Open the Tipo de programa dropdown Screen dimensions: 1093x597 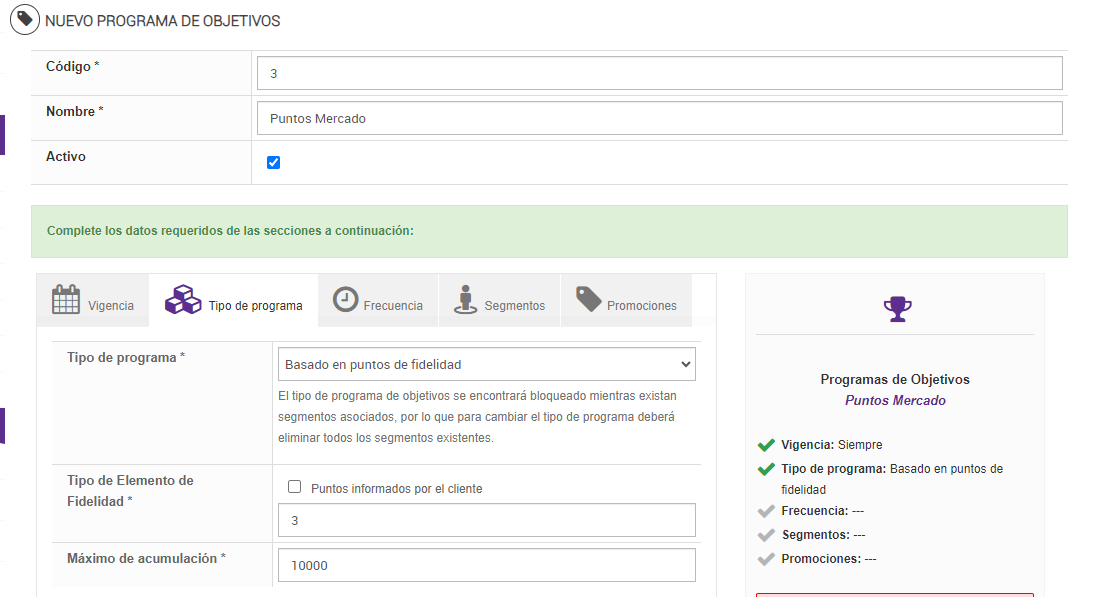(486, 365)
